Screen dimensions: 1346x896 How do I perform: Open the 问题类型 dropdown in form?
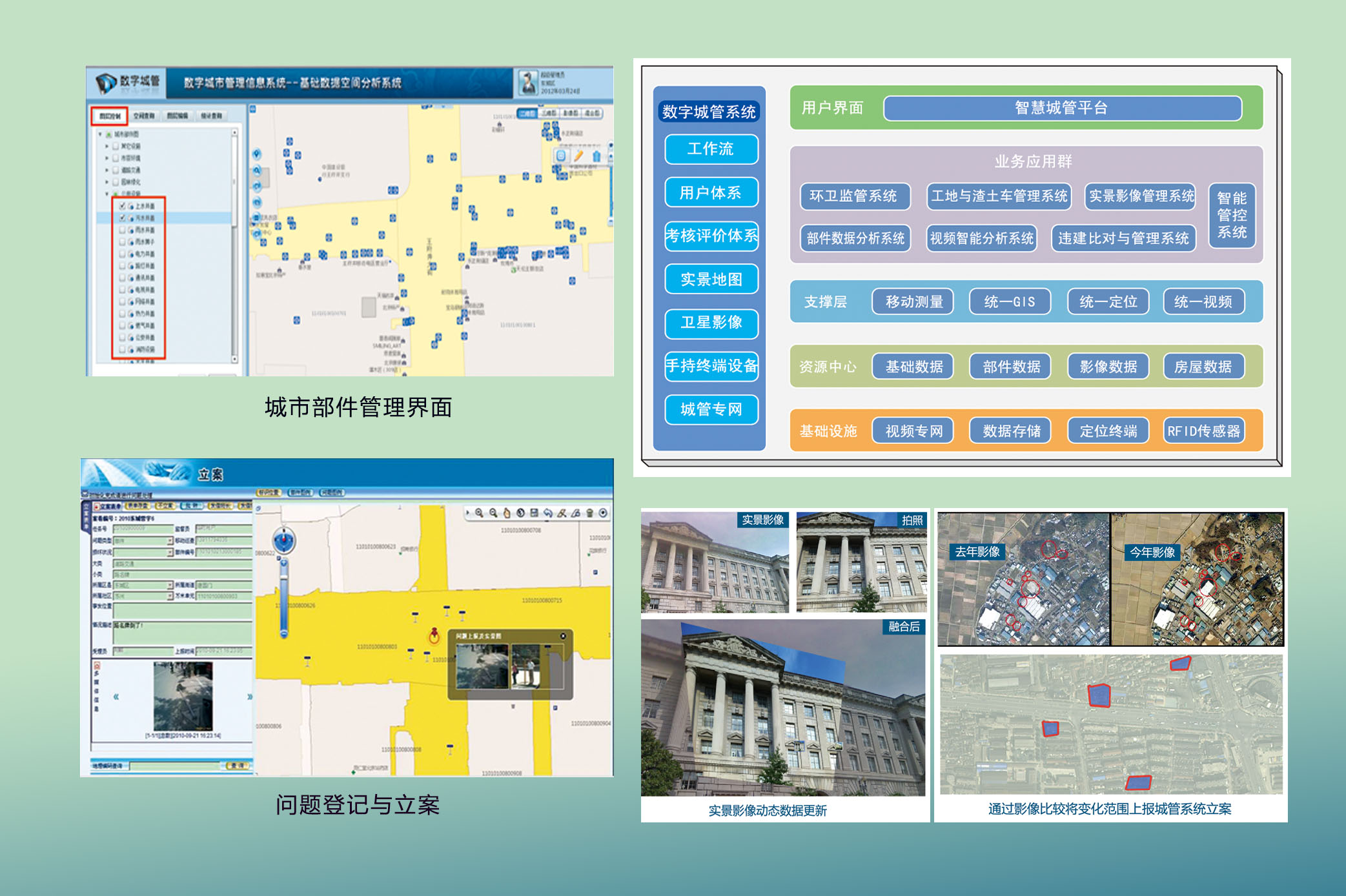click(x=170, y=541)
